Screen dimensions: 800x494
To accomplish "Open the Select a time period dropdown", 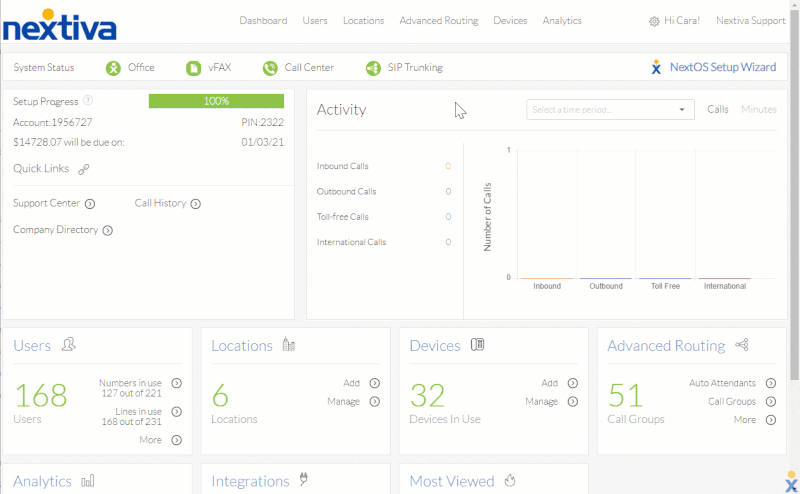I will [x=610, y=110].
